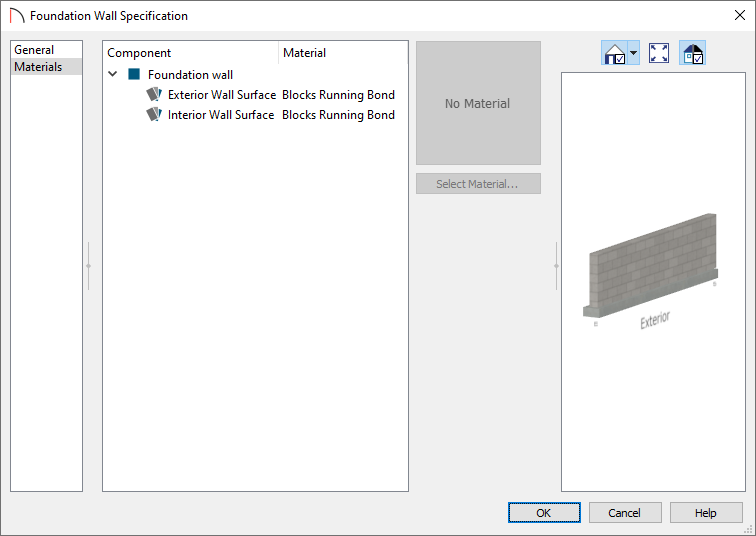
Task: Click the Exterior Wall Surface material icon
Action: [154, 94]
